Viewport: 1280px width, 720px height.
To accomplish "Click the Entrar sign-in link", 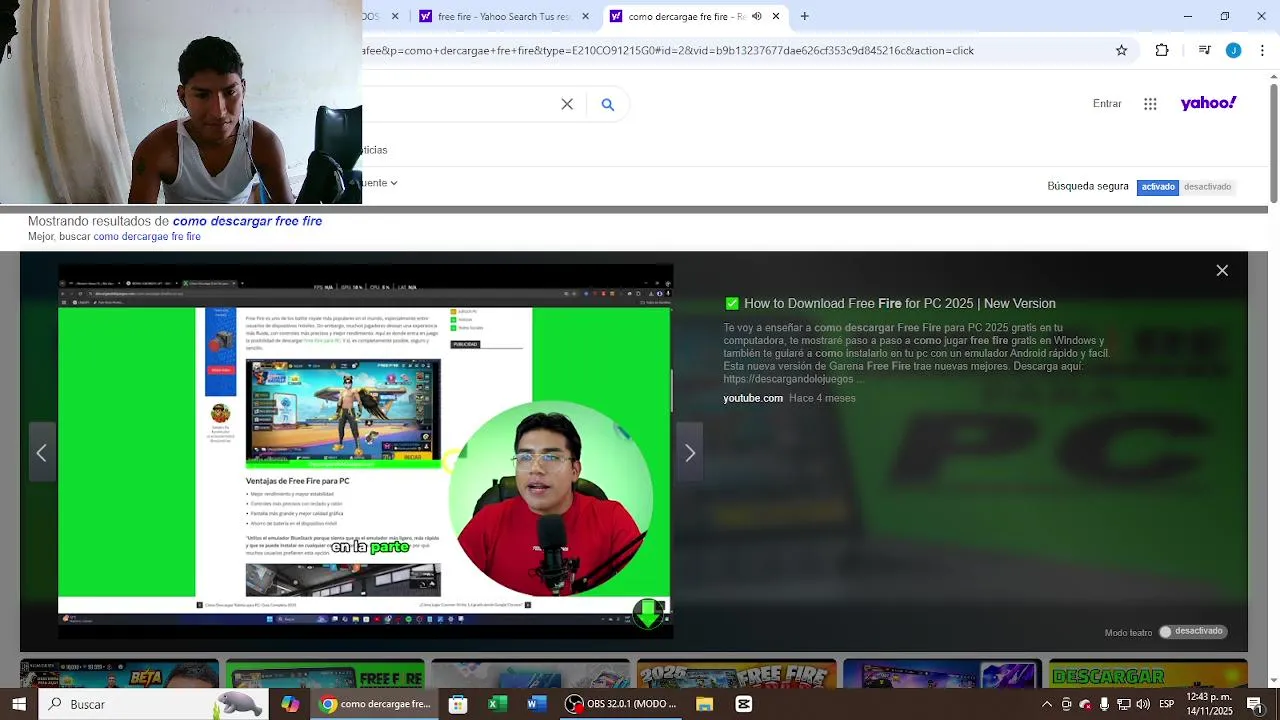I will tap(1107, 104).
